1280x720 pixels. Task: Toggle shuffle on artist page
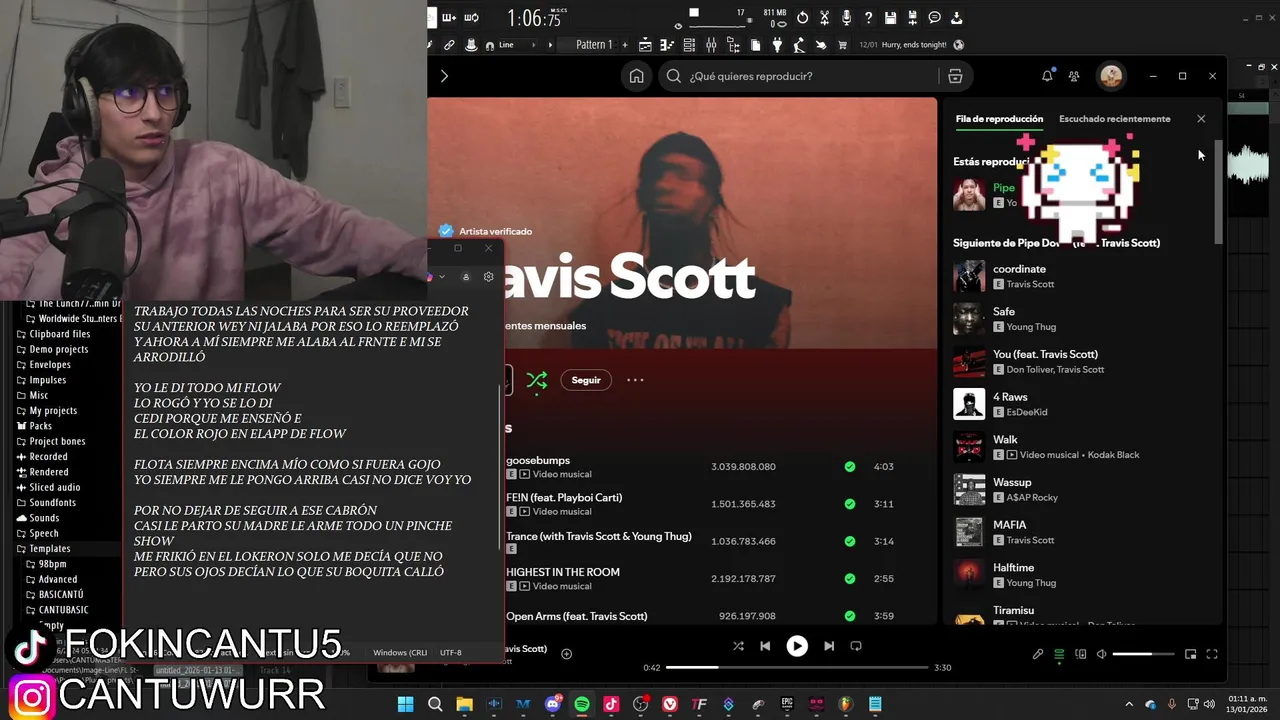point(537,380)
